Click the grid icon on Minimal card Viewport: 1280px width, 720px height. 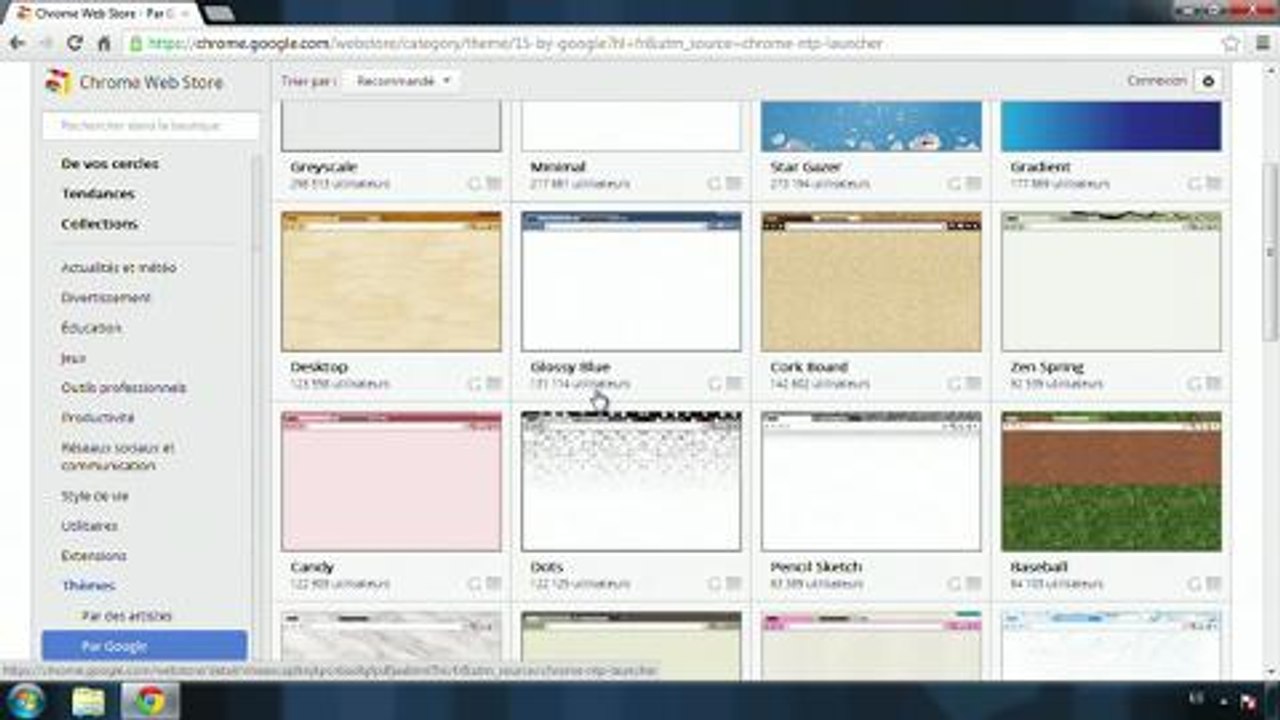coord(734,184)
